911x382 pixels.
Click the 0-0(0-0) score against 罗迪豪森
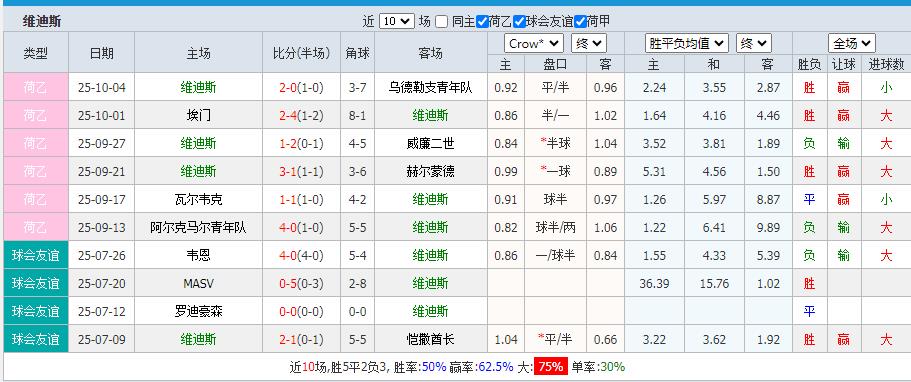[x=301, y=311]
